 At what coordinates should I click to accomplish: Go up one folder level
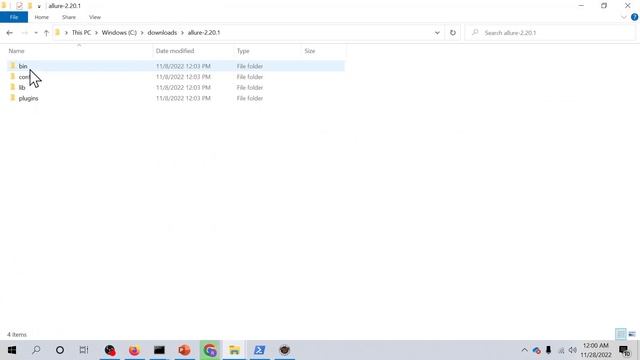coord(46,33)
